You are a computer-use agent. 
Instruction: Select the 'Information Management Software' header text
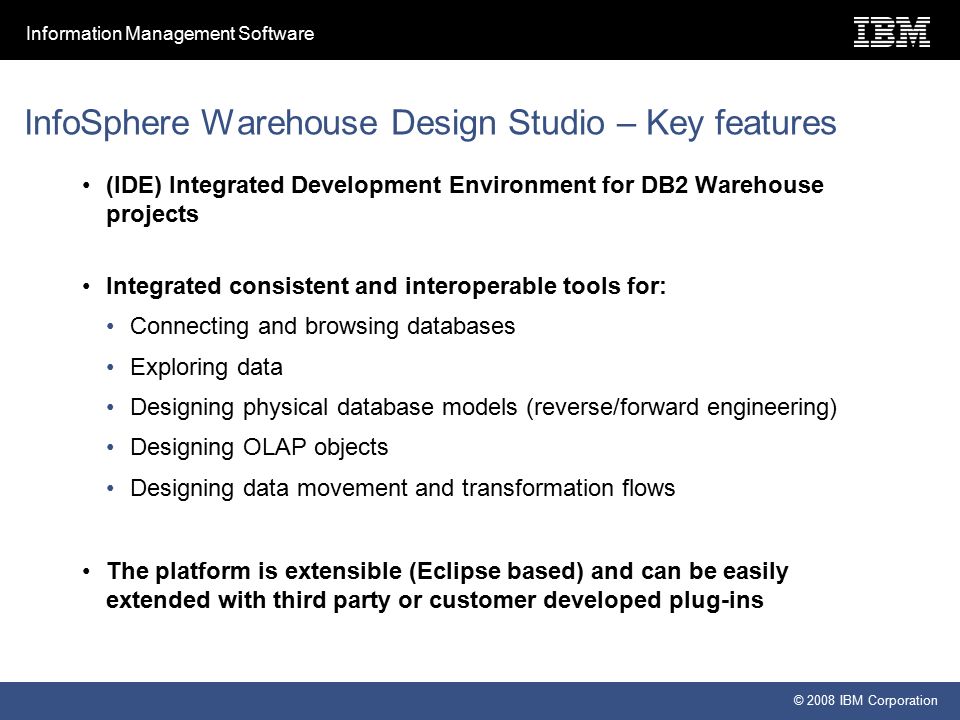tap(170, 33)
